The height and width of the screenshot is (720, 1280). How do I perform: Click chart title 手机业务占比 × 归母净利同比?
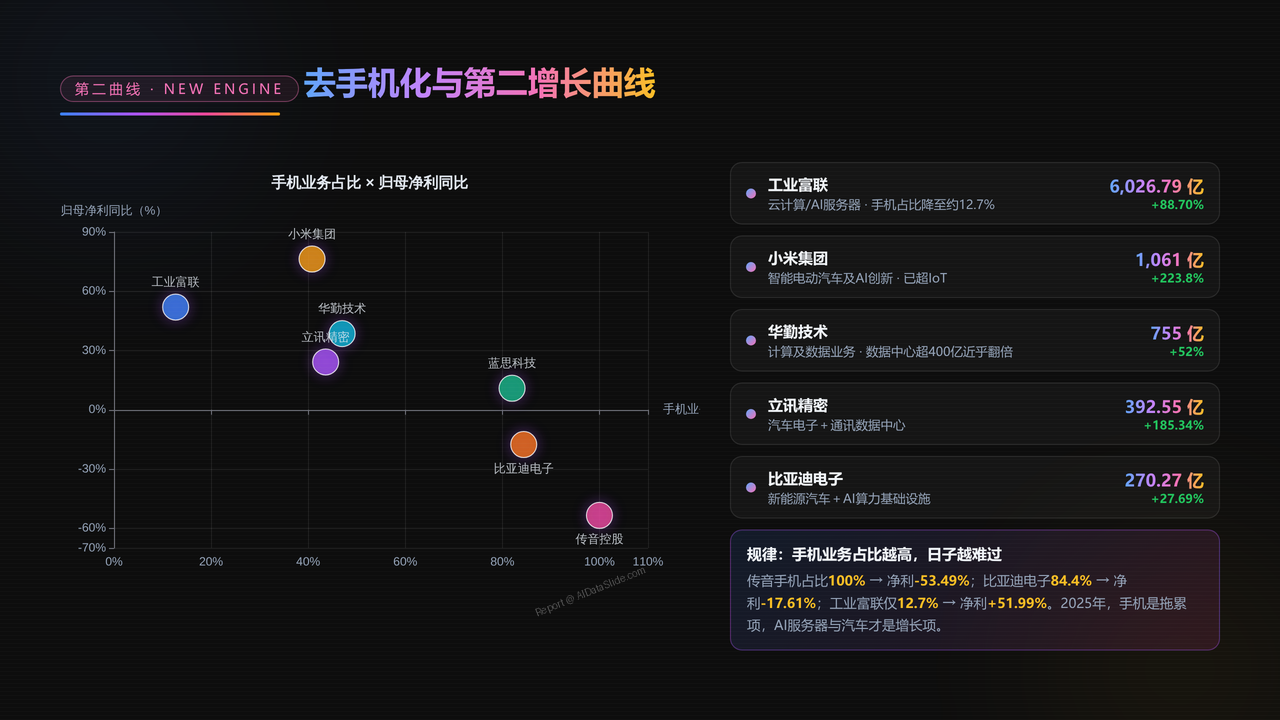coord(370,183)
